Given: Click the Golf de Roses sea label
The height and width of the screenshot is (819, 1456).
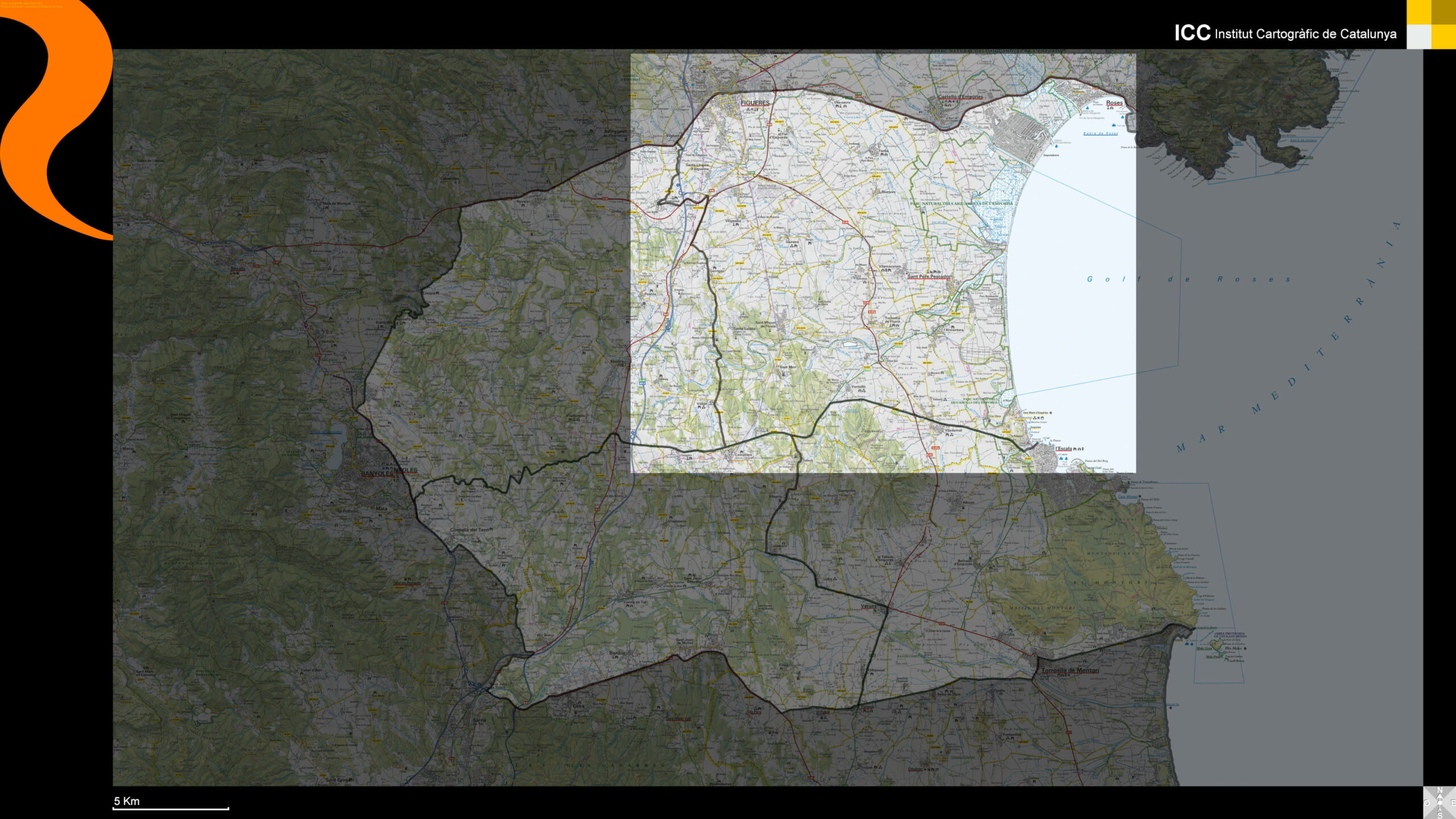Looking at the screenshot, I should (x=1189, y=279).
